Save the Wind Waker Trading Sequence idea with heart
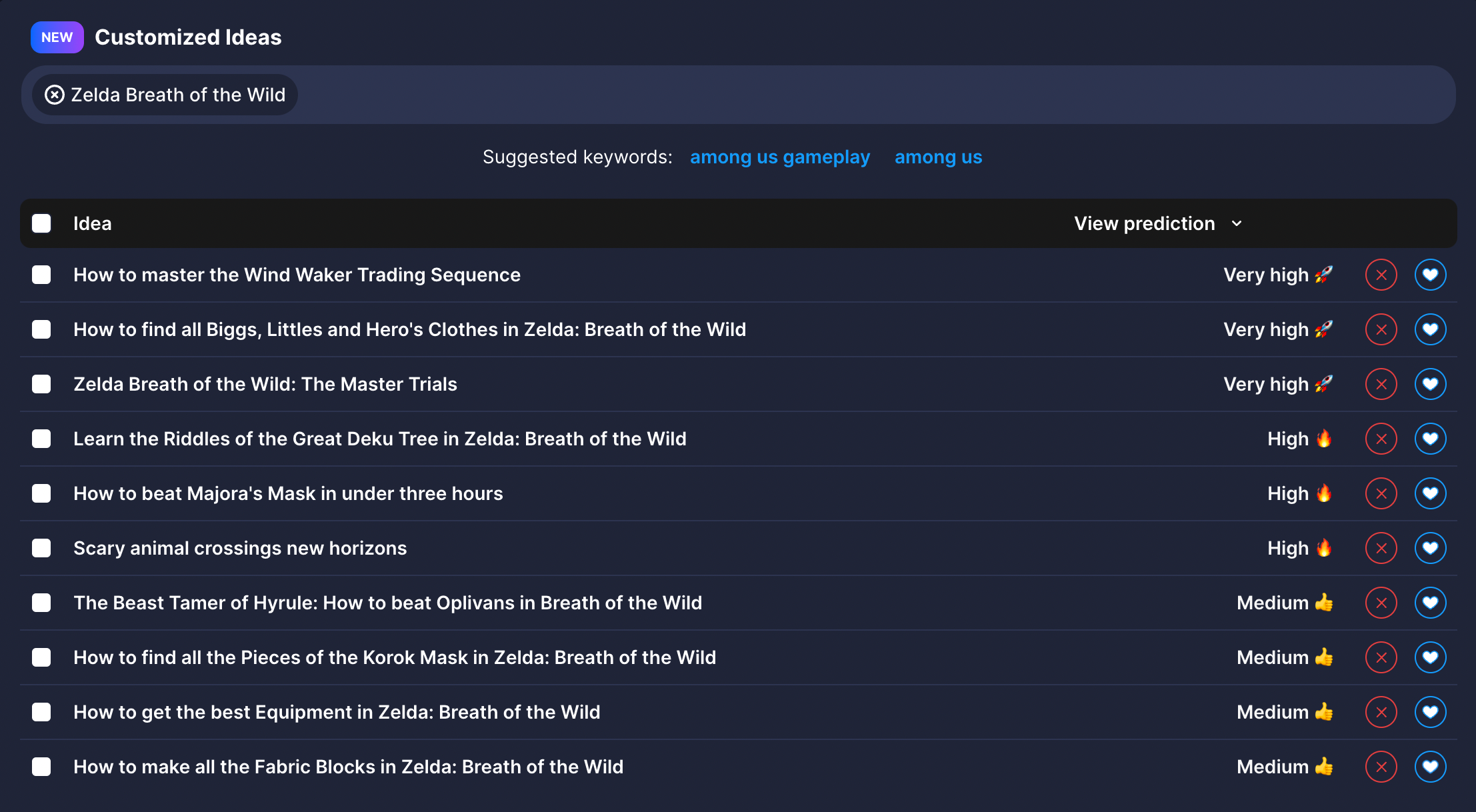This screenshot has width=1476, height=812. point(1430,275)
